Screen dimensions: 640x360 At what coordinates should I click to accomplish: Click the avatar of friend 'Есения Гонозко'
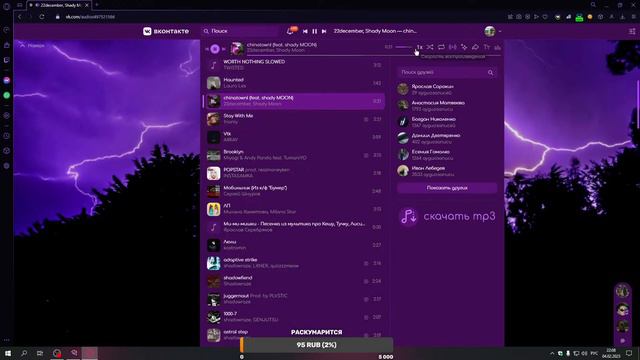pos(403,154)
